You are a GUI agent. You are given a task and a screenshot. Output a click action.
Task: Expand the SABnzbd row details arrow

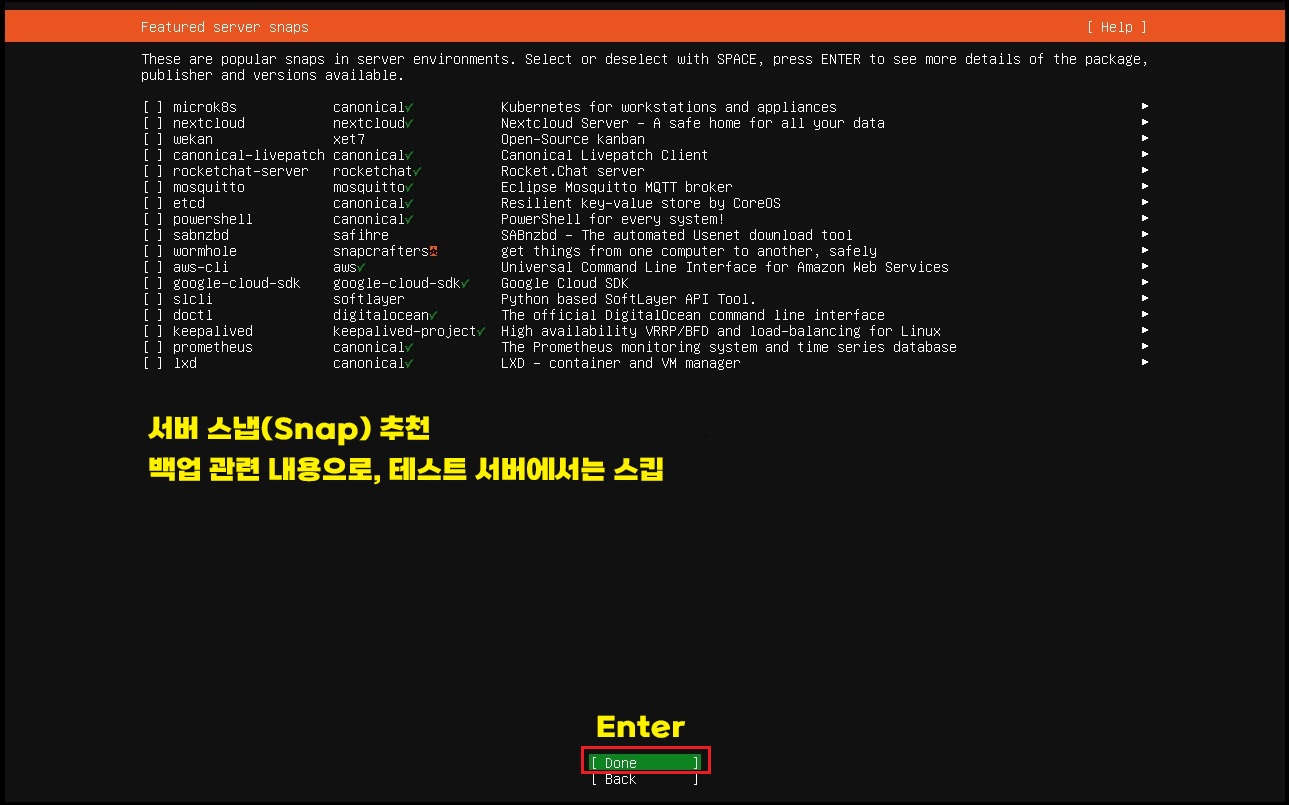tap(1145, 235)
